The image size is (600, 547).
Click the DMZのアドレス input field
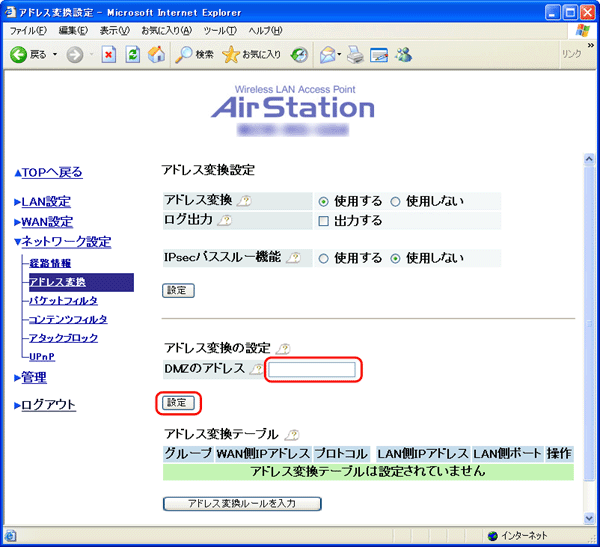click(312, 371)
